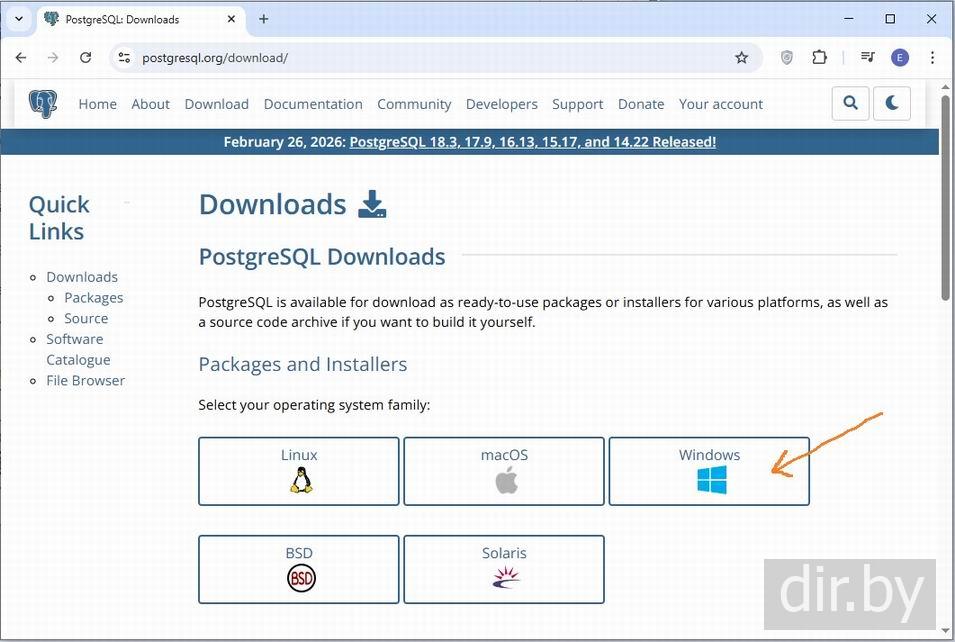Choose the Windows operating system button
This screenshot has width=955, height=642.
(709, 471)
